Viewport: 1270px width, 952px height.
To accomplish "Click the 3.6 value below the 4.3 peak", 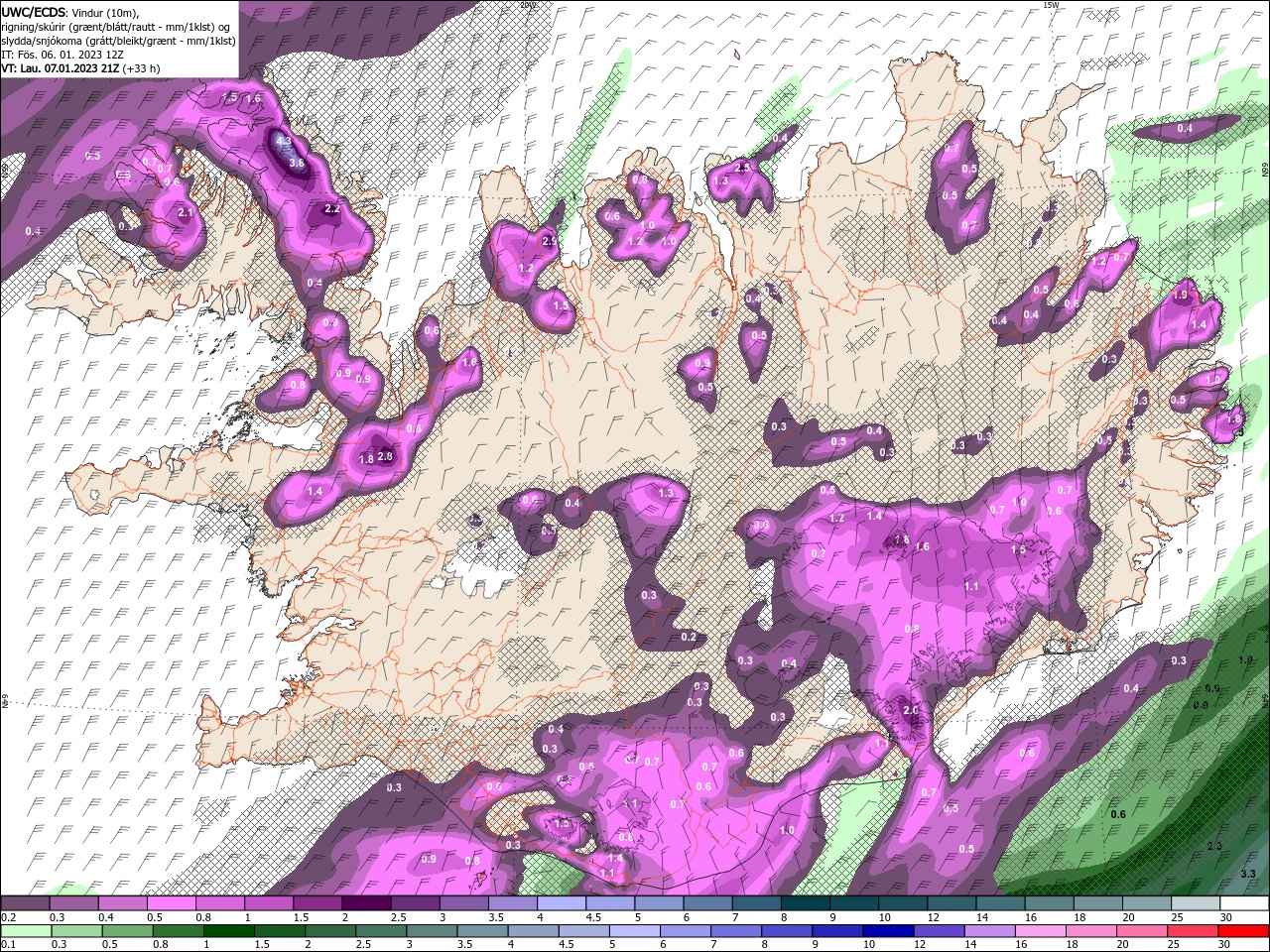I will [x=295, y=163].
